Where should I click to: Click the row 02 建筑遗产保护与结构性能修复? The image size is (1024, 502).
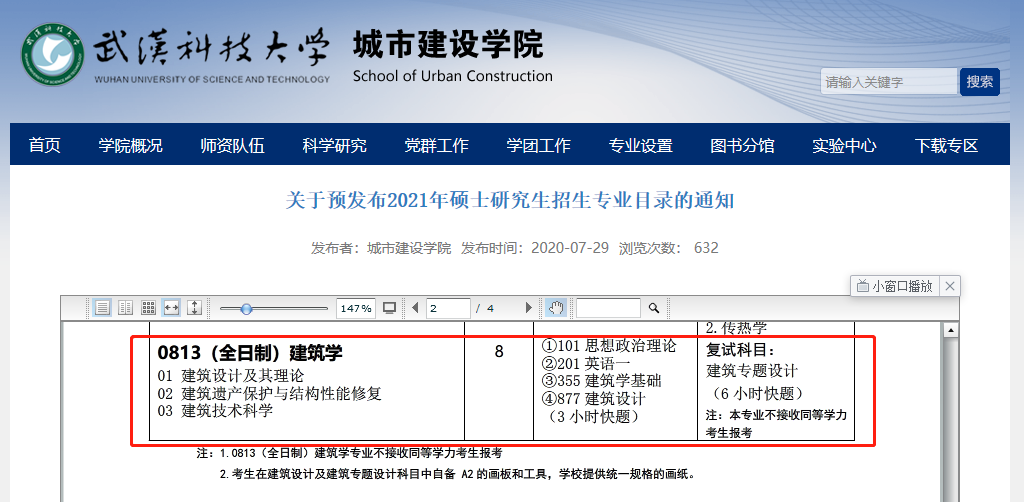pyautogui.click(x=270, y=394)
